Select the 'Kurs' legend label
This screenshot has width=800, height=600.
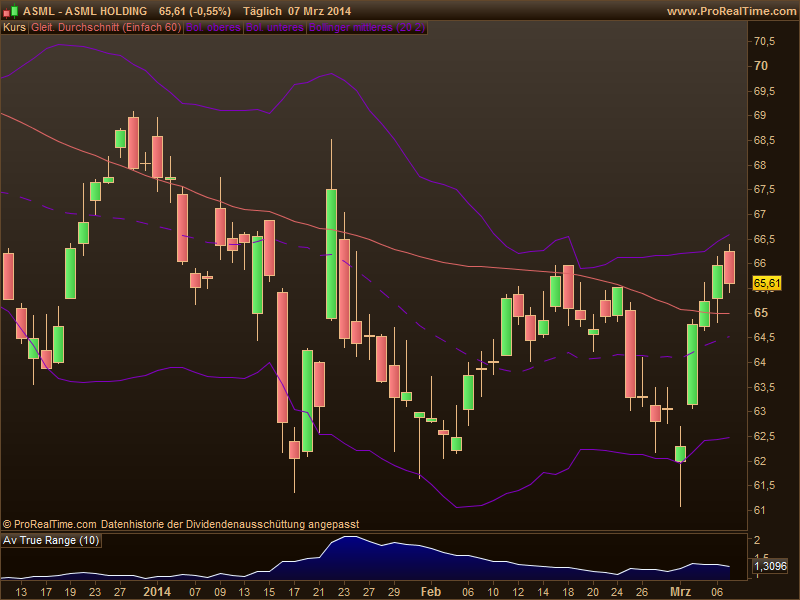(14, 28)
